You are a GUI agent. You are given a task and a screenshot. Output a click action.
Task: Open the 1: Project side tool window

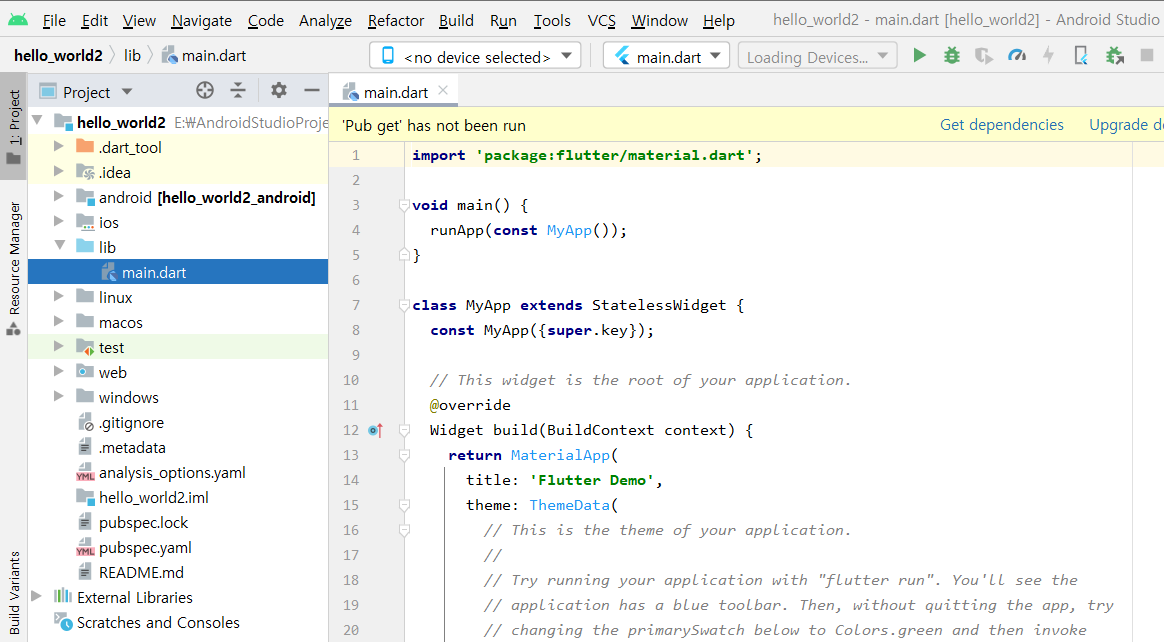[x=14, y=126]
